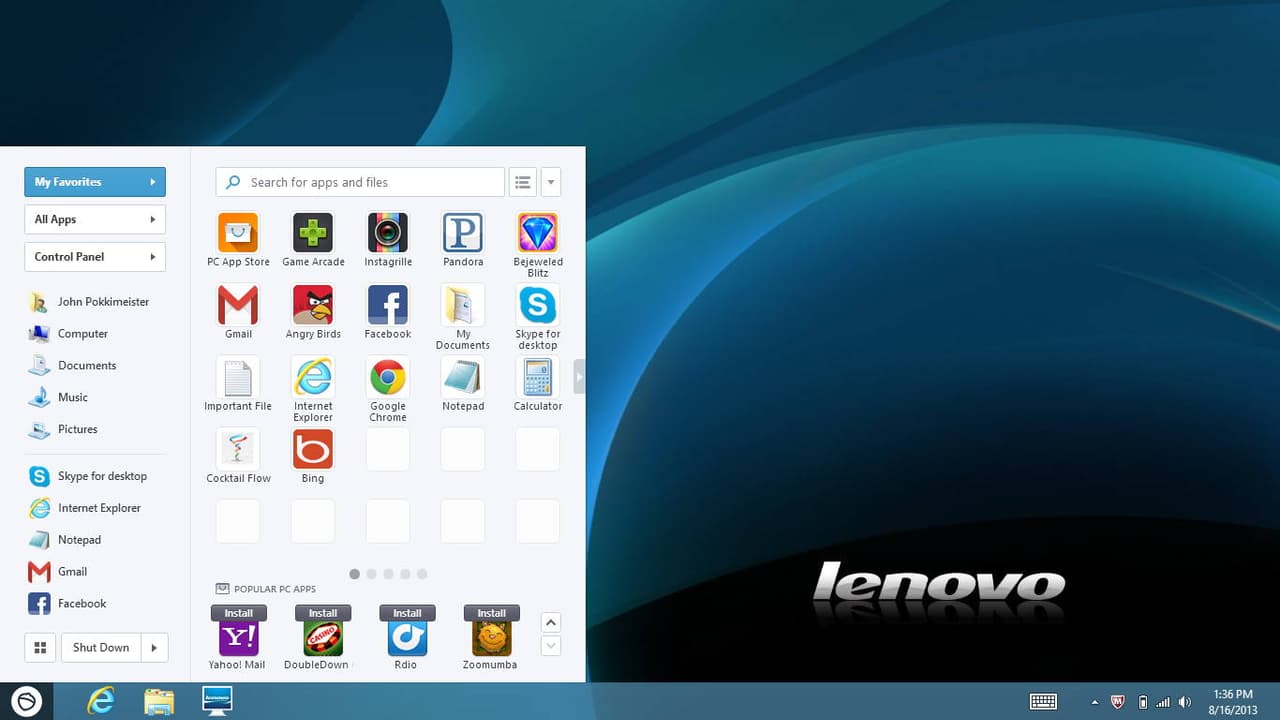
Task: Open the Instagrille app
Action: [x=388, y=233]
